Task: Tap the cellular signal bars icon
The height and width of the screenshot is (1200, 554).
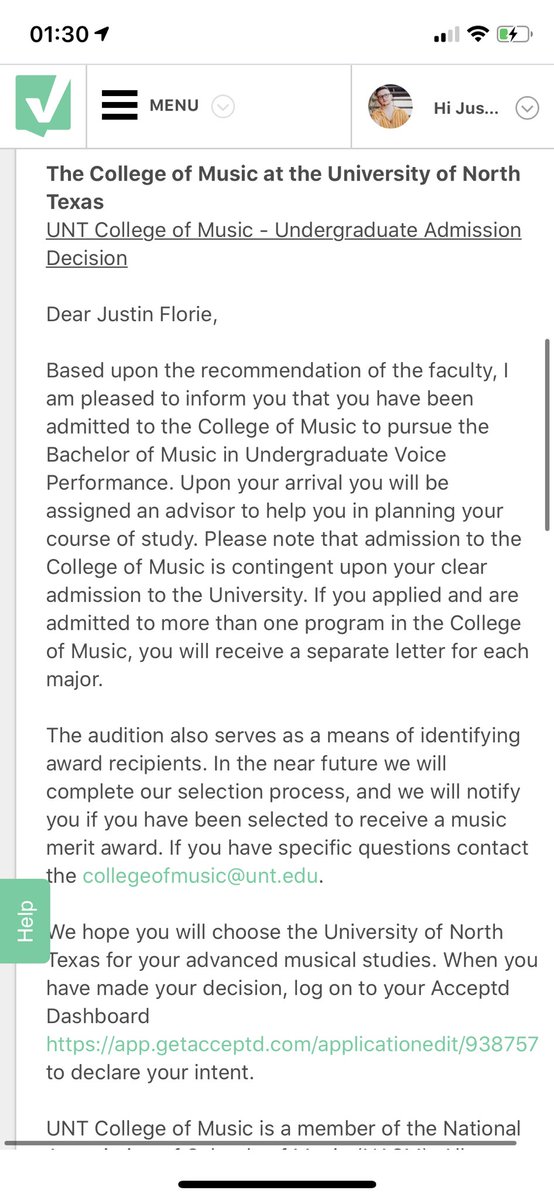Action: coord(446,36)
